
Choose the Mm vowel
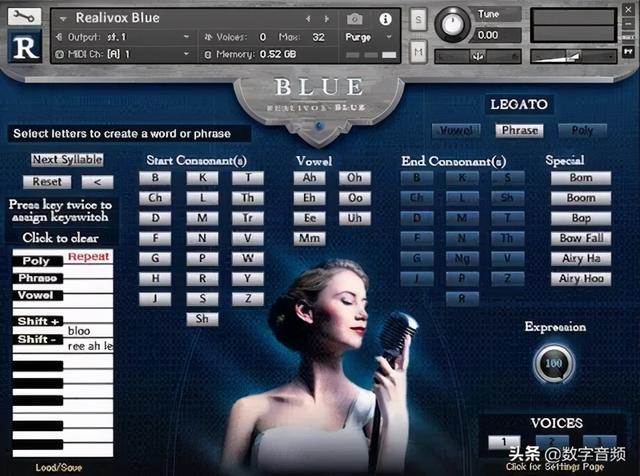click(309, 238)
